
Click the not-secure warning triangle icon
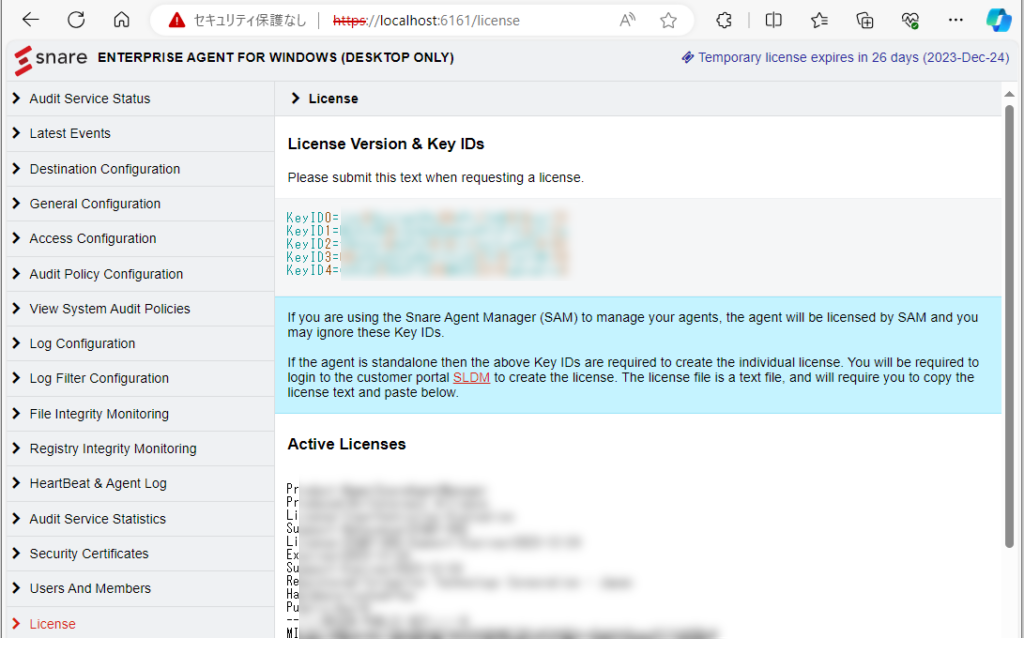click(x=176, y=21)
